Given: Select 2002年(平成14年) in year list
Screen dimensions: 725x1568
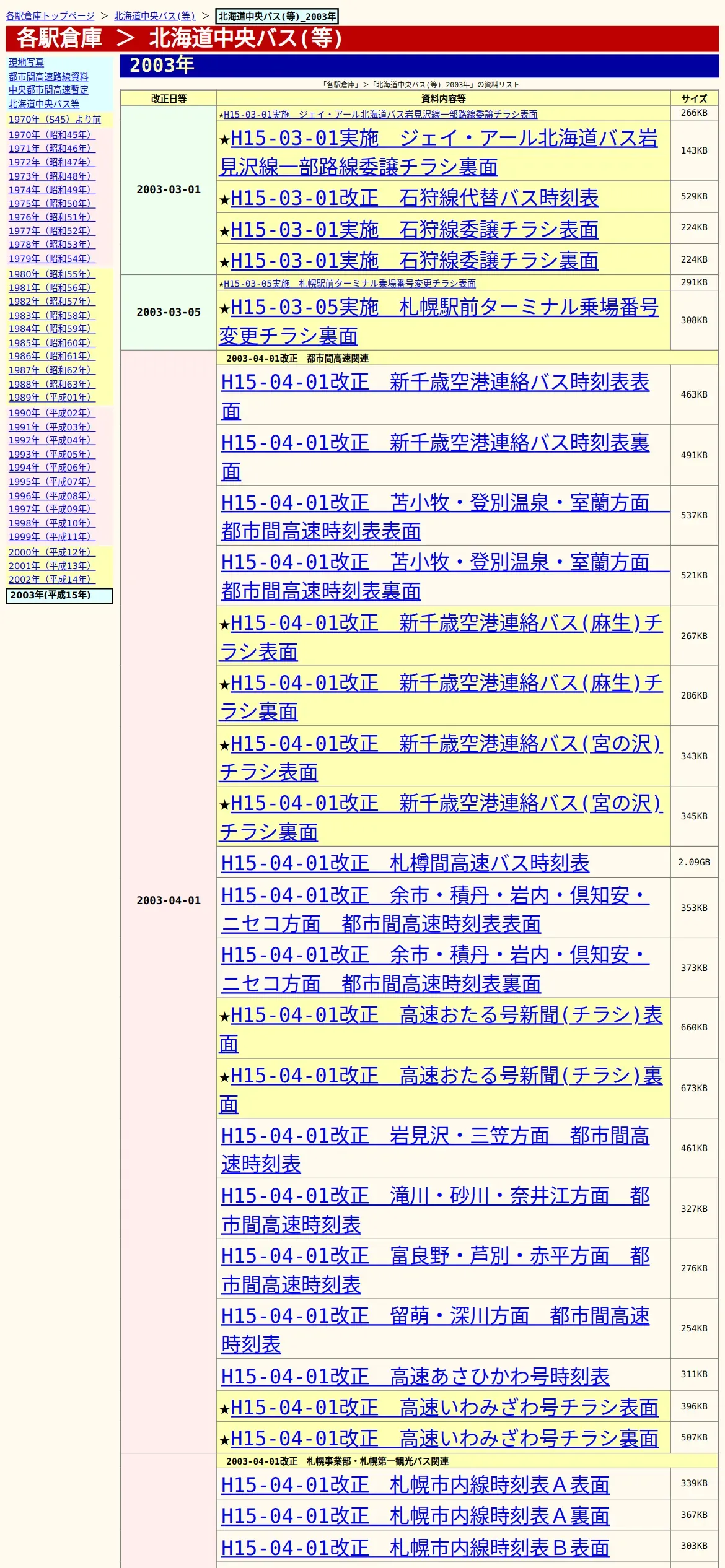Looking at the screenshot, I should [x=52, y=580].
